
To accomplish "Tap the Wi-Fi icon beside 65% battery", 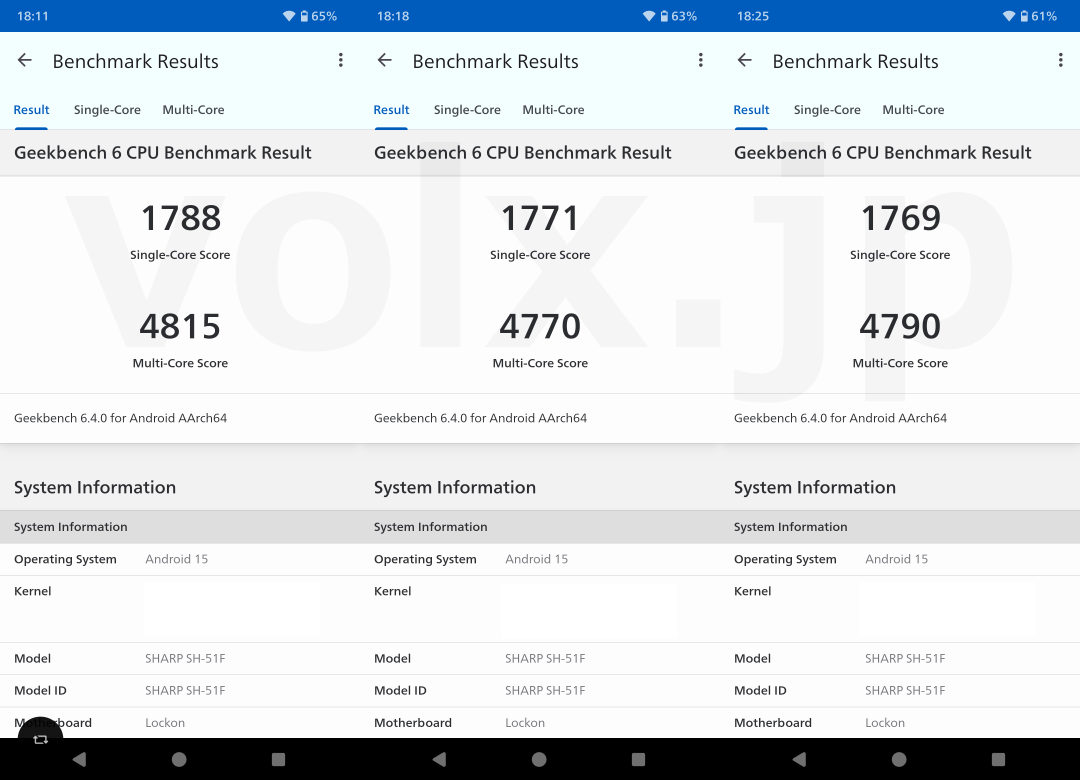I will pos(289,16).
